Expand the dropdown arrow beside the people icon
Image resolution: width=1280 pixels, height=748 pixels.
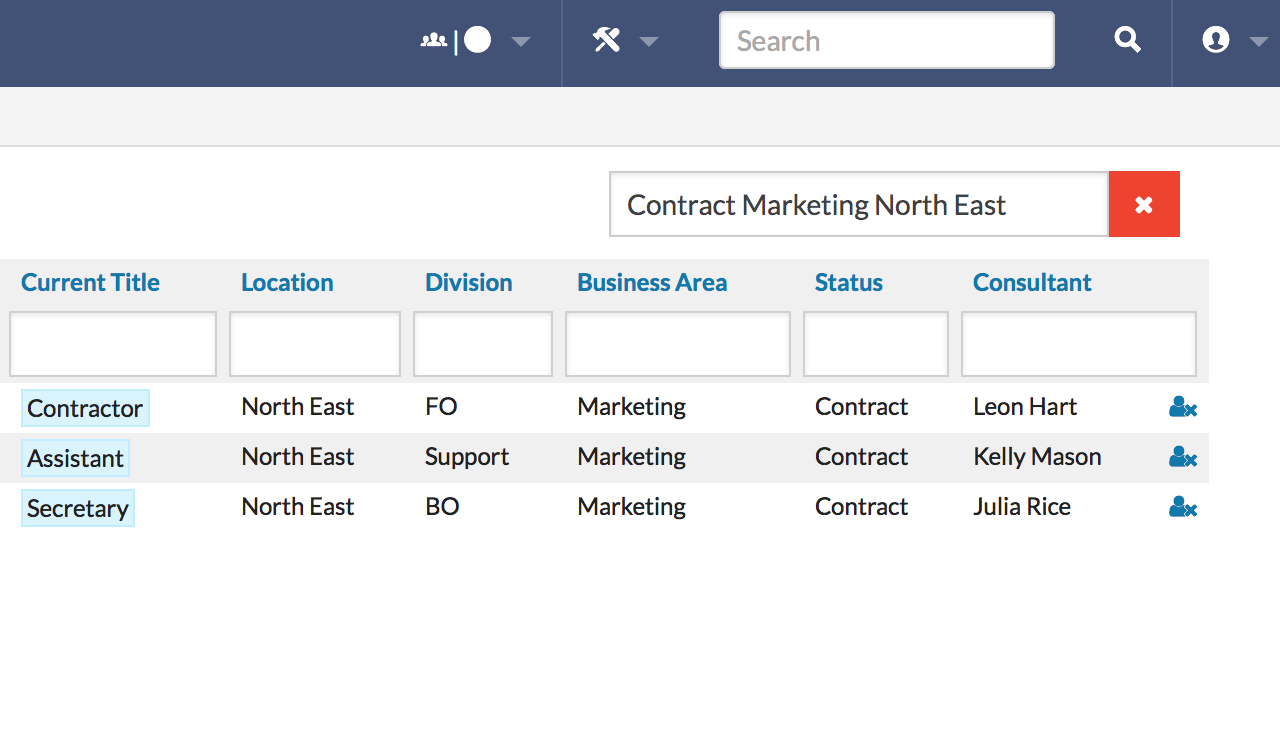pos(520,41)
